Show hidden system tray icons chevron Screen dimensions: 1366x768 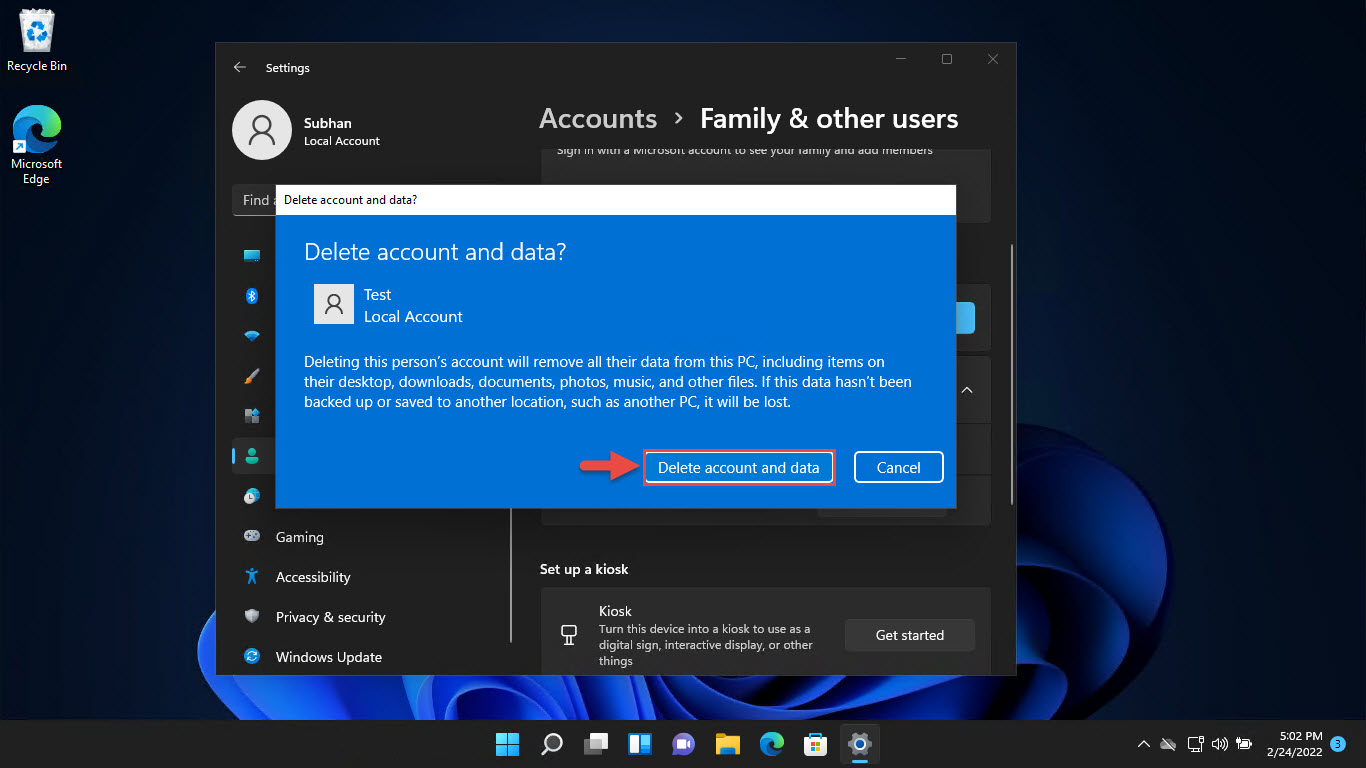[1143, 744]
